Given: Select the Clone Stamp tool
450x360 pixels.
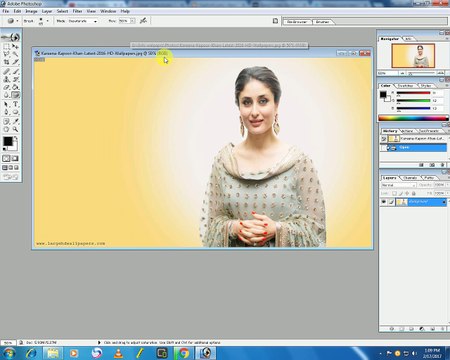Looking at the screenshot, I should click(x=6, y=79).
